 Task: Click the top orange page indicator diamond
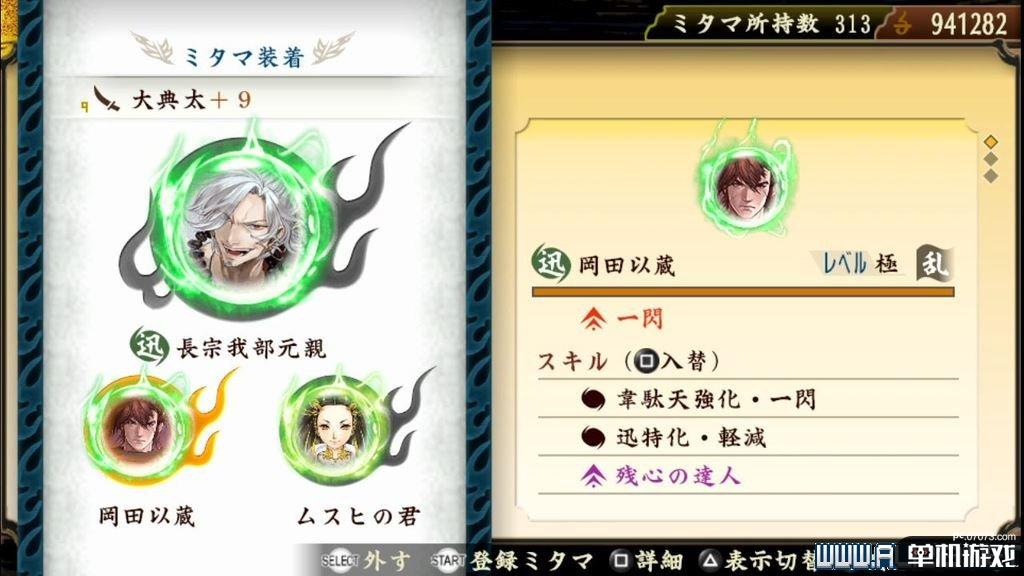click(x=991, y=142)
